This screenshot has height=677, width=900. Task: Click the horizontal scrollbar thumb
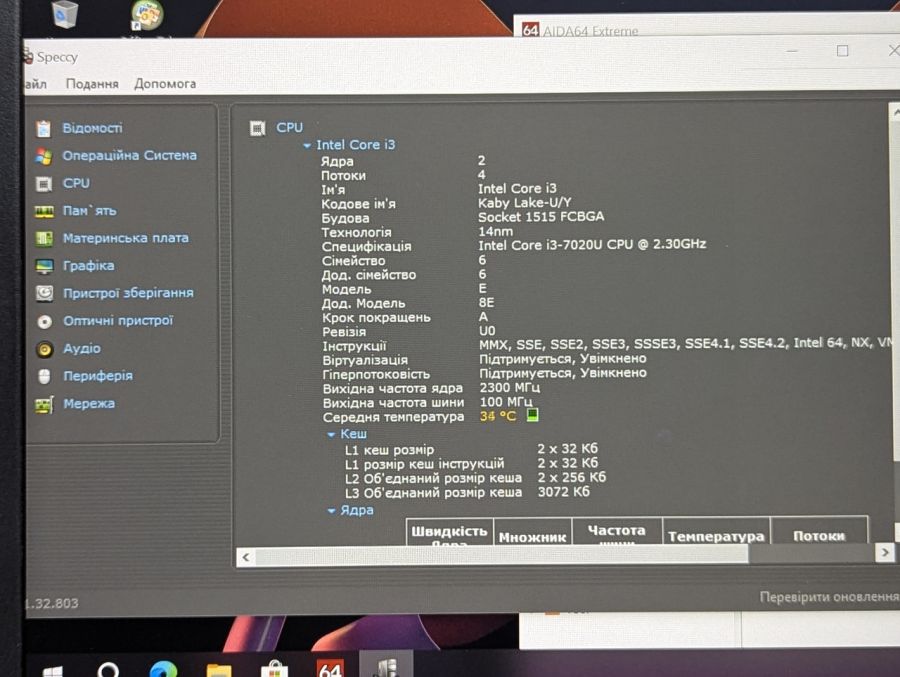(502, 555)
